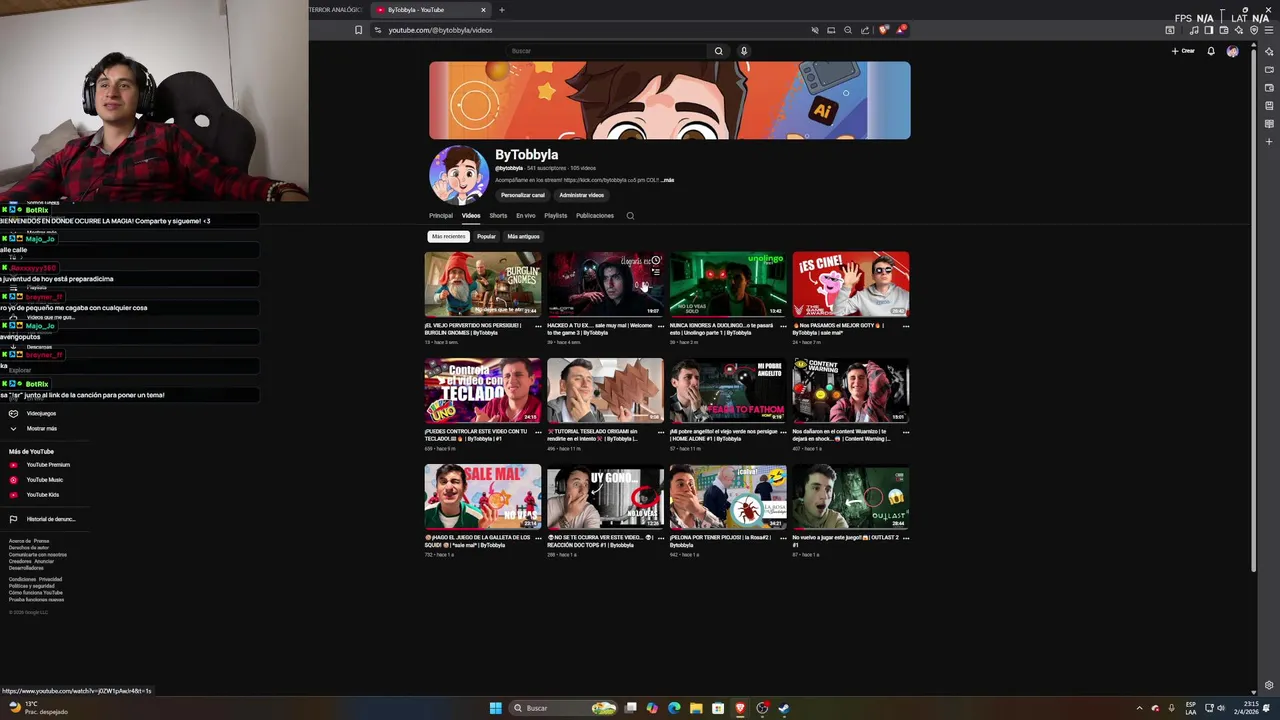This screenshot has width=1280, height=720.
Task: Open the Burglin Gnomes video thumbnail
Action: pyautogui.click(x=483, y=284)
